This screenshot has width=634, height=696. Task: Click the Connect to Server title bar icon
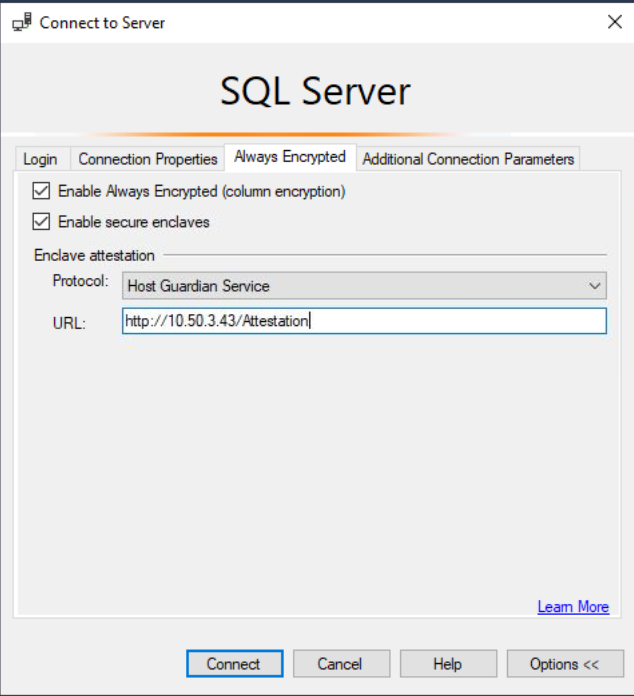pyautogui.click(x=22, y=22)
